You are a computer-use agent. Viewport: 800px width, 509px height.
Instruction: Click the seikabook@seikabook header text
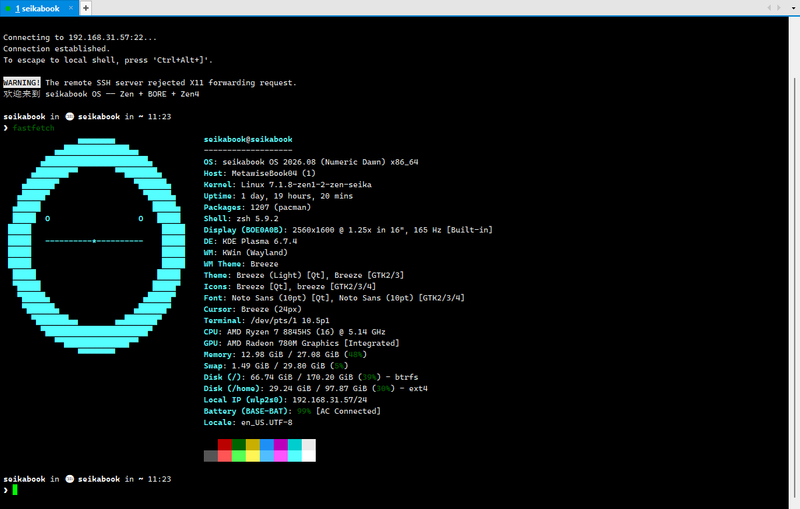(248, 139)
